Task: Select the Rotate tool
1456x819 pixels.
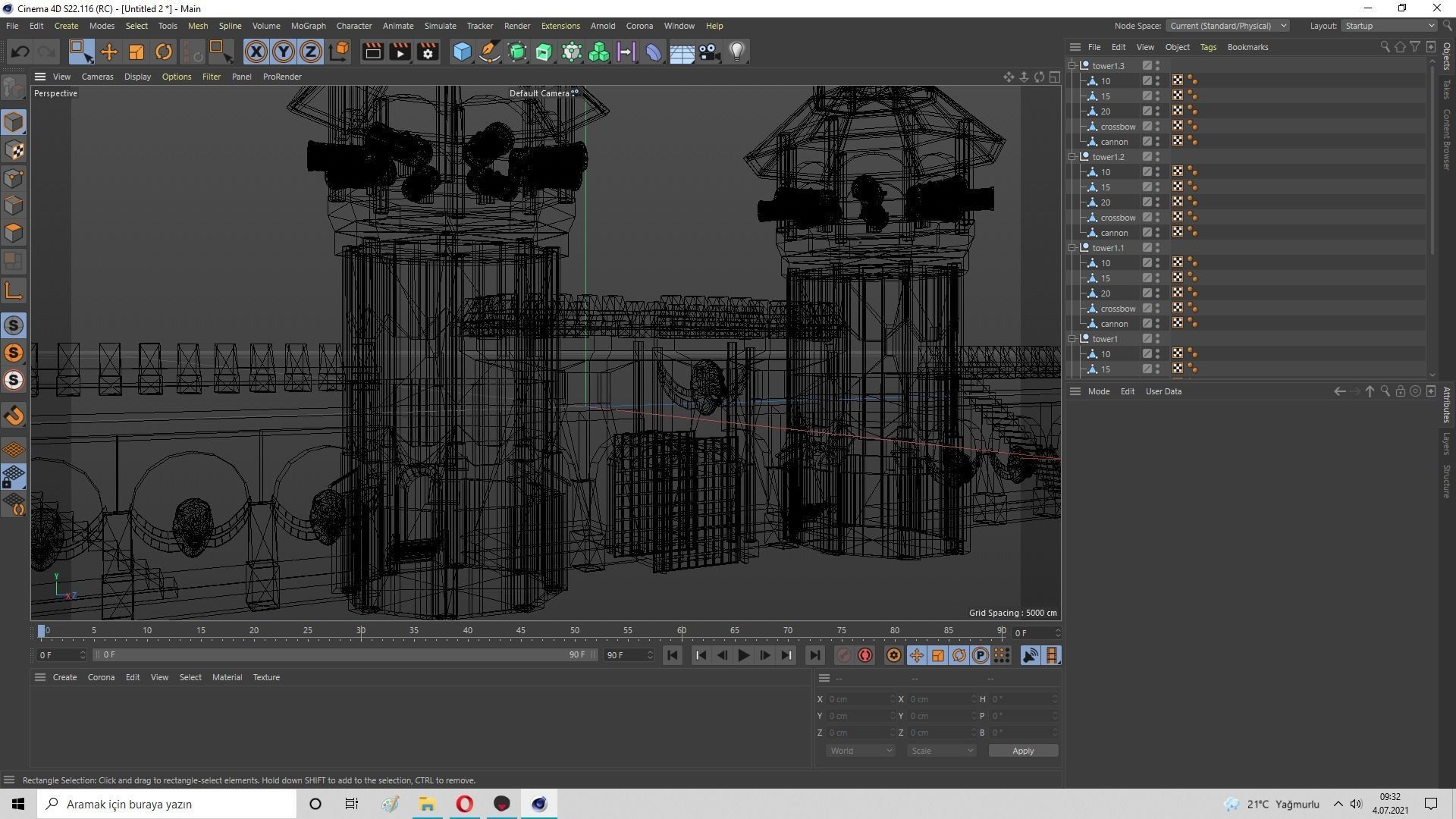Action: click(x=164, y=52)
